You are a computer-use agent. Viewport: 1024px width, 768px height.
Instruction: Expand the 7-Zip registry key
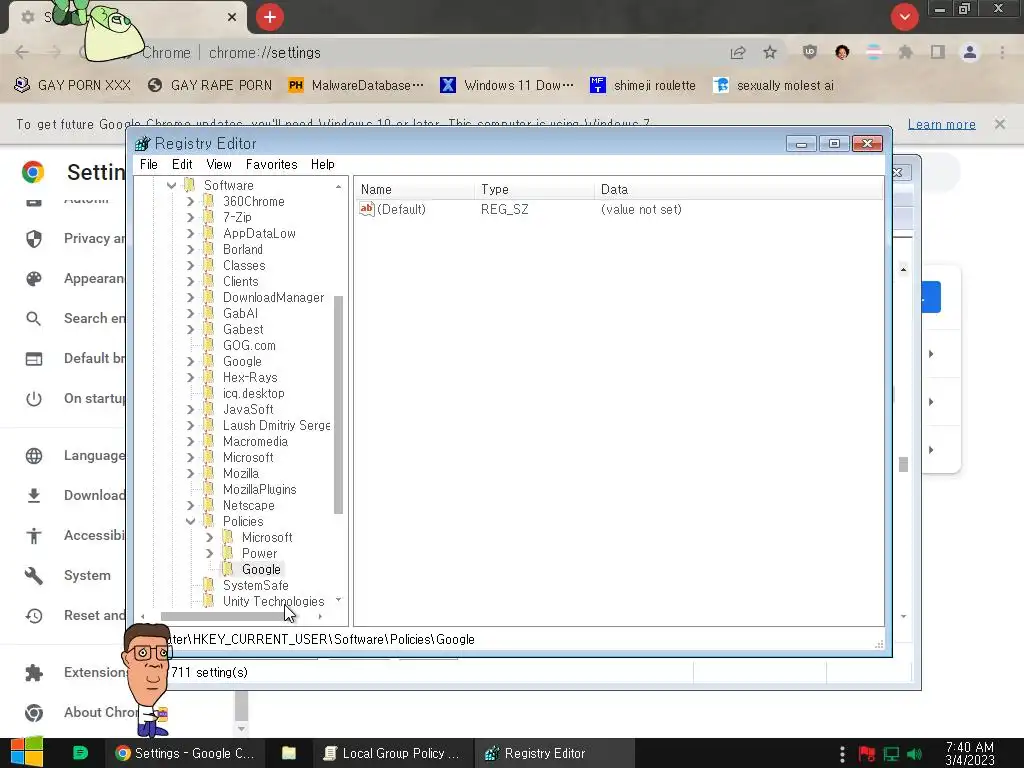click(x=190, y=217)
